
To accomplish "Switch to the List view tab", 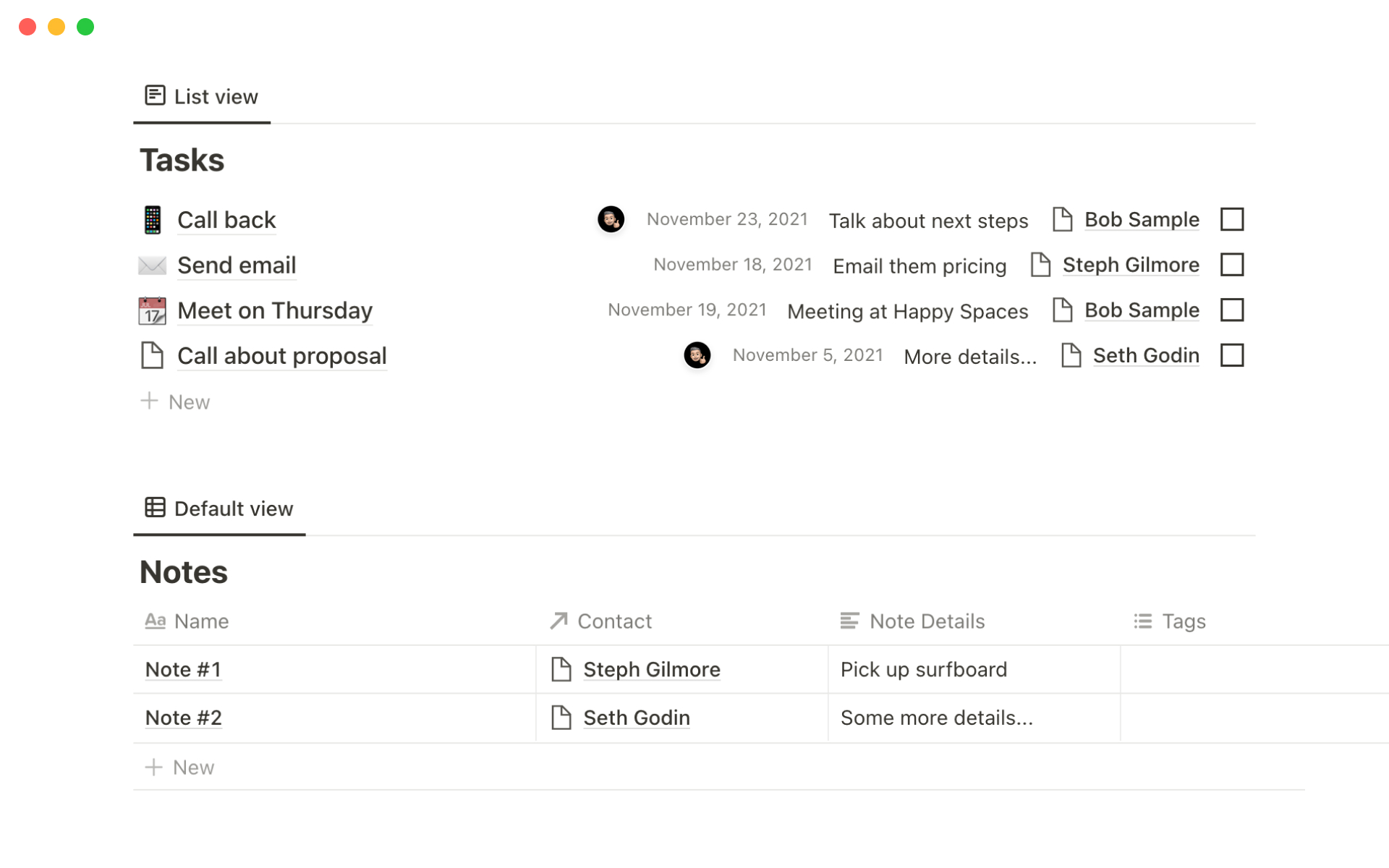I will click(x=202, y=97).
